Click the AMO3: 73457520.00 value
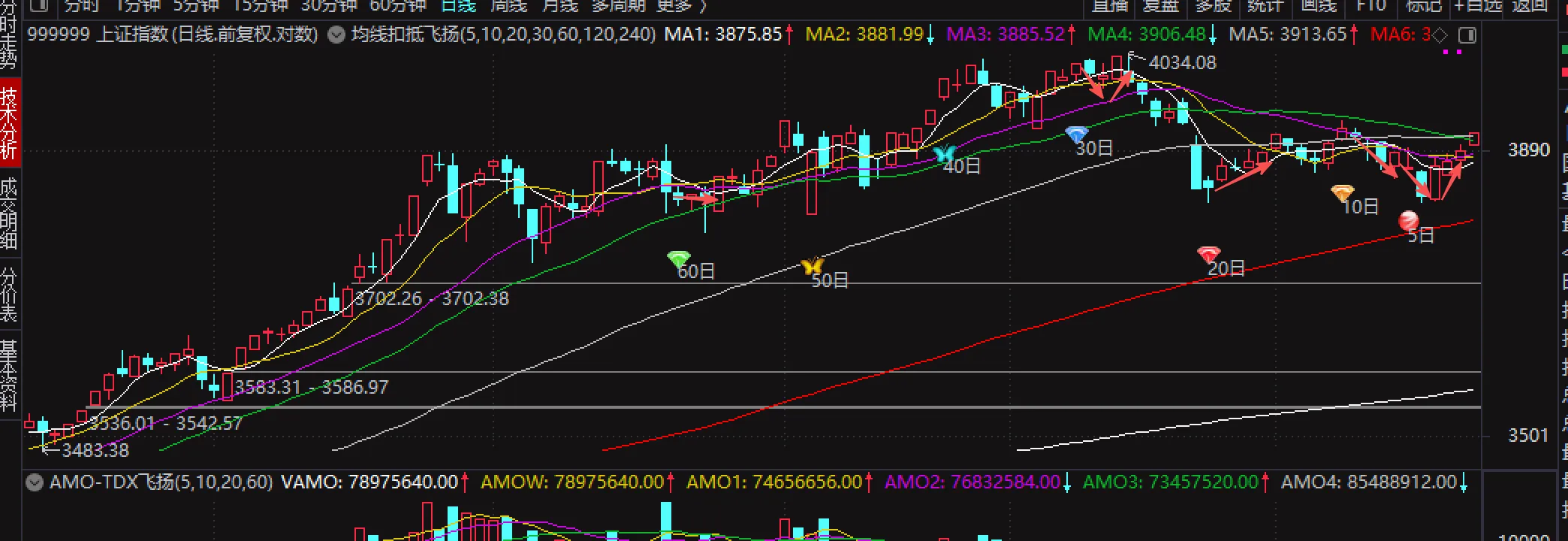1568x541 pixels. click(x=1171, y=482)
